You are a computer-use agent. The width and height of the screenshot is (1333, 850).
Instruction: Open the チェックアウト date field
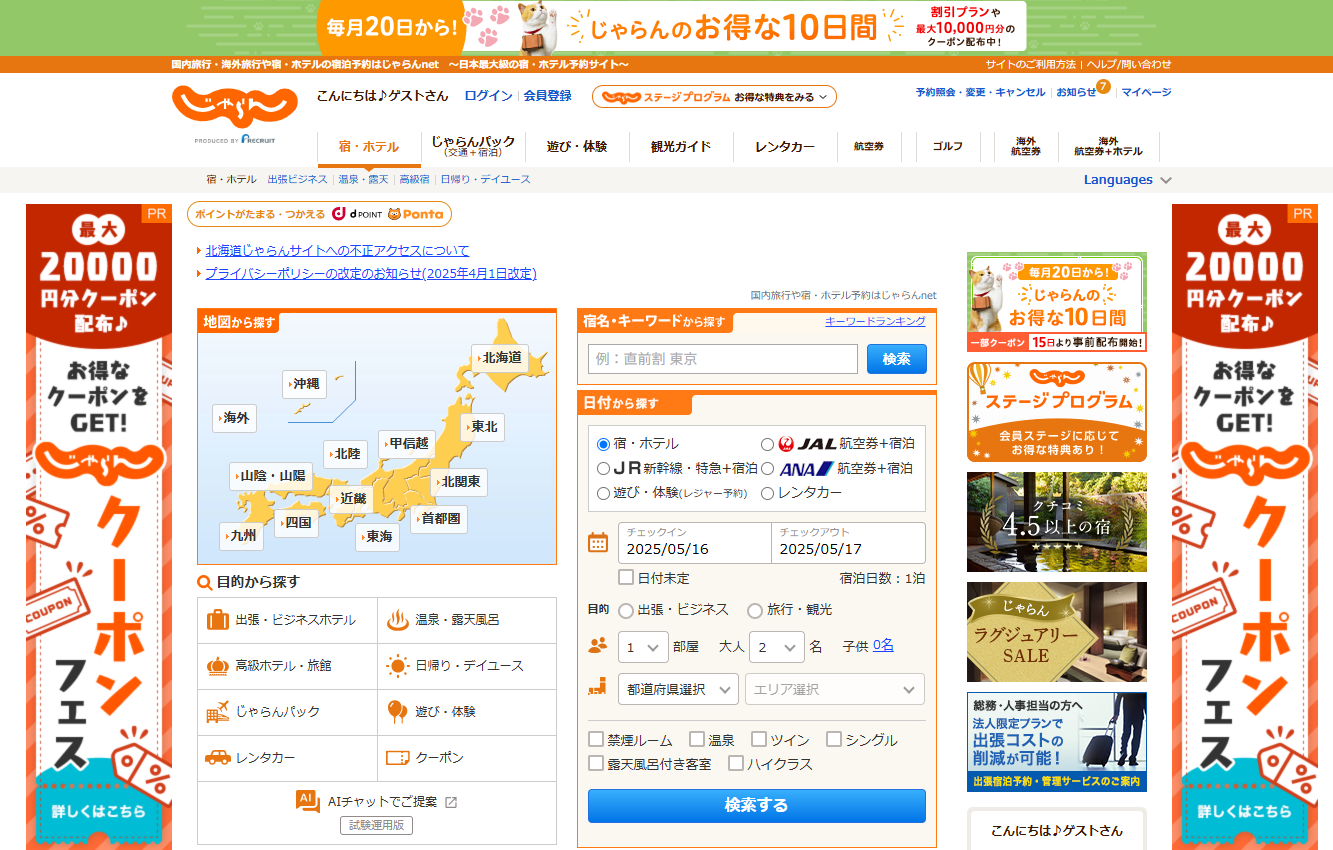coord(848,543)
